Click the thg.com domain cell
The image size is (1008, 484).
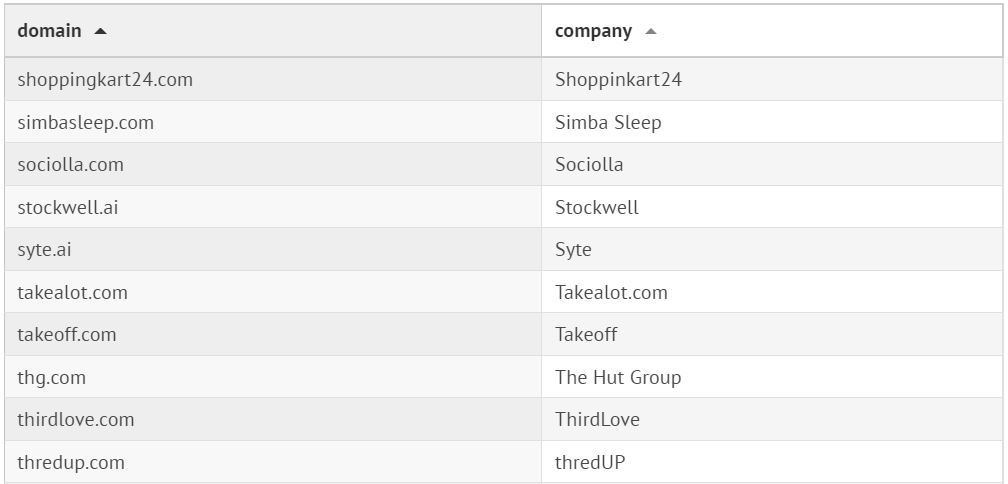coord(52,378)
